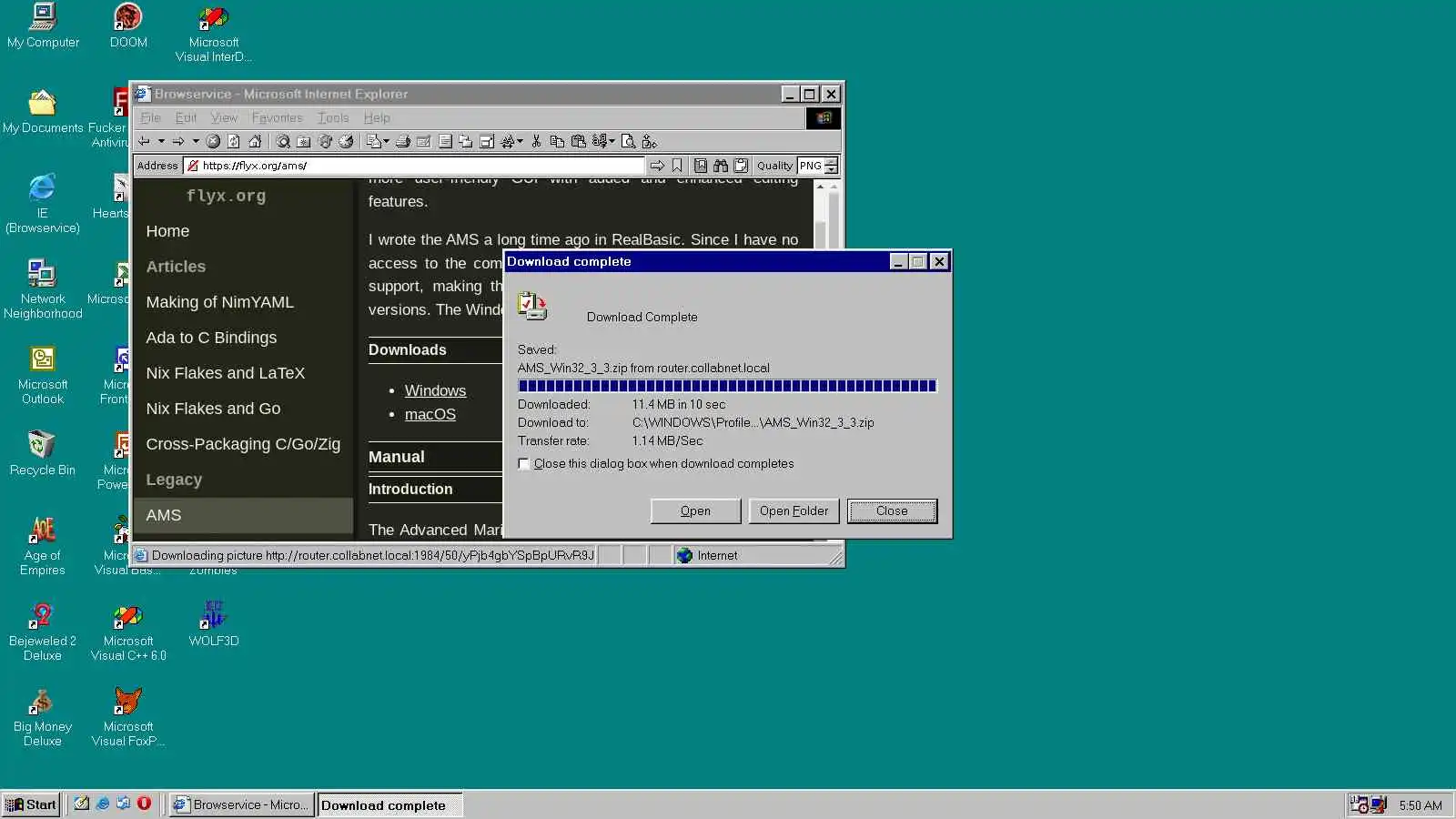Expand the Back button history dropdown arrow
Image resolution: width=1456 pixels, height=819 pixels.
(161, 141)
